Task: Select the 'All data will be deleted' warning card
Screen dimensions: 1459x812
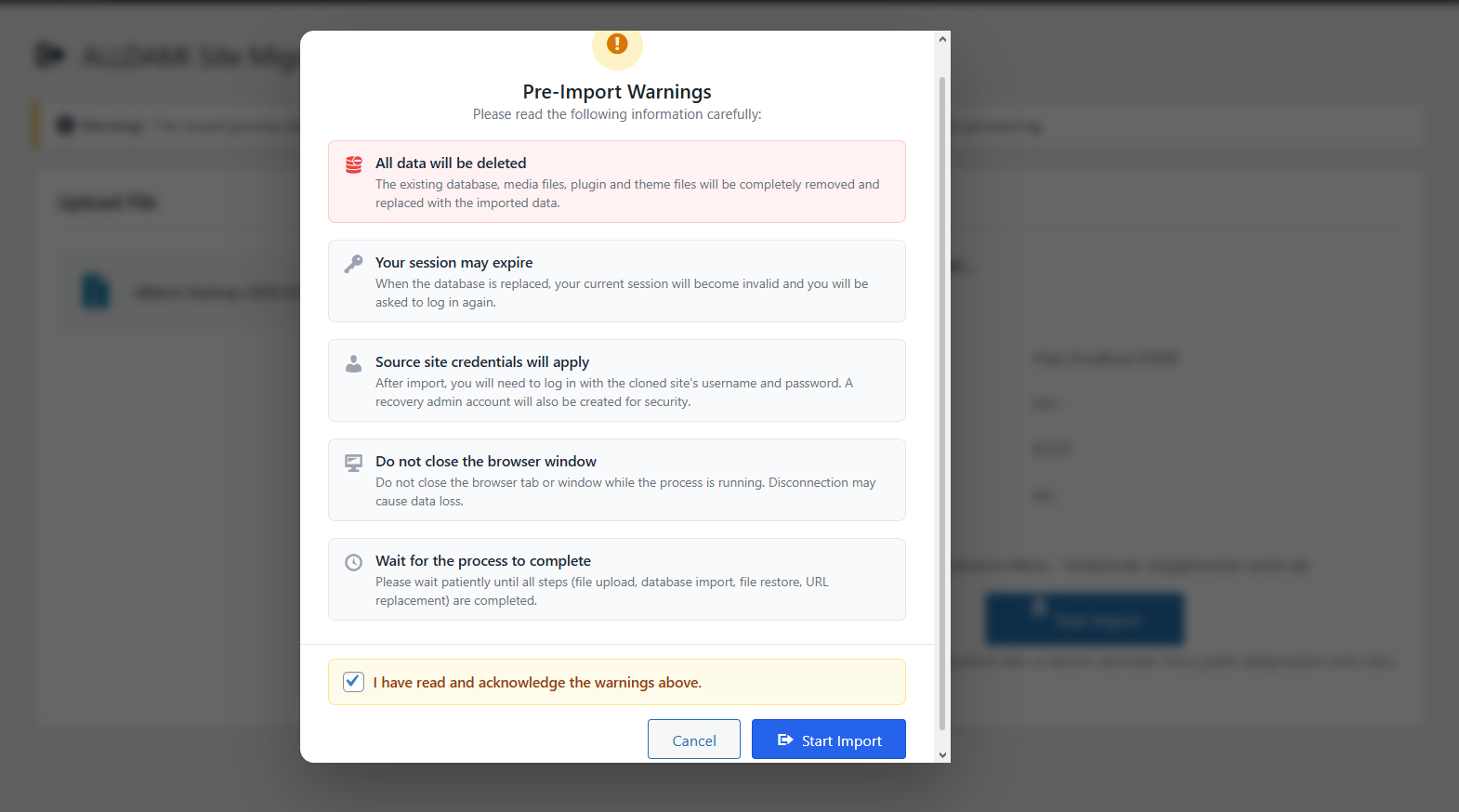Action: (x=617, y=182)
